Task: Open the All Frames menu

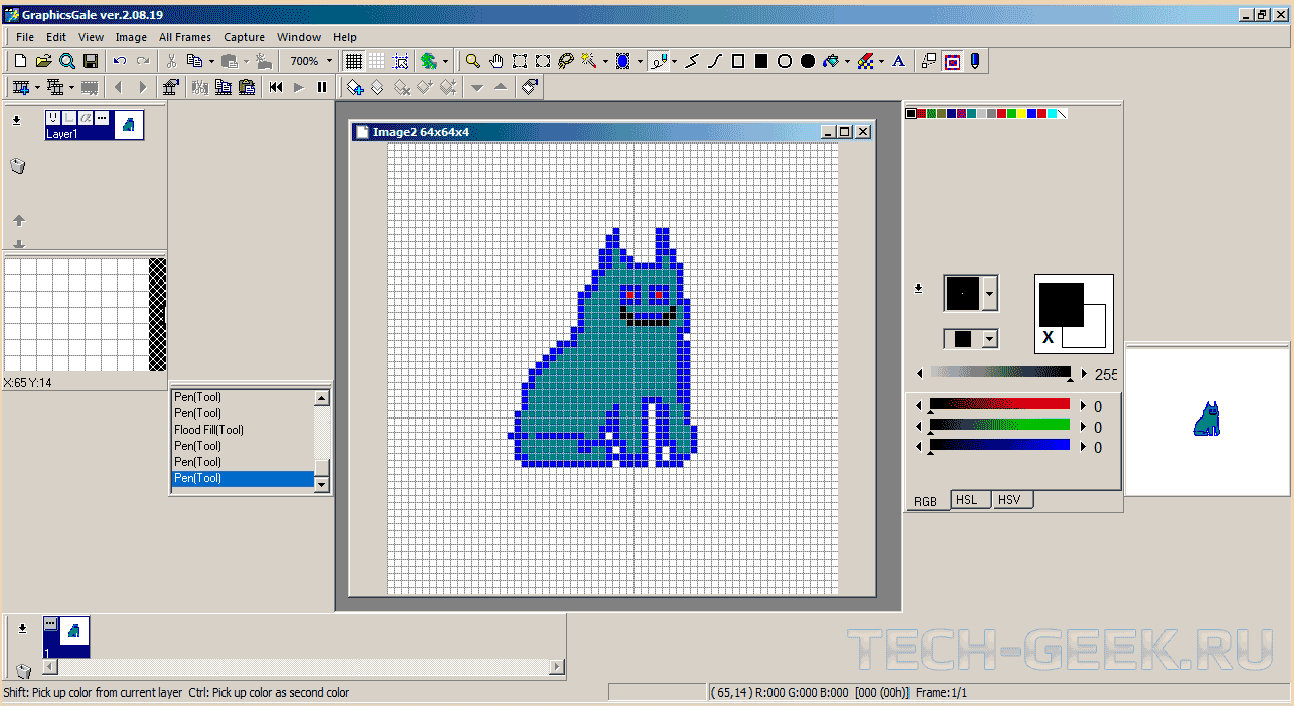Action: [185, 37]
